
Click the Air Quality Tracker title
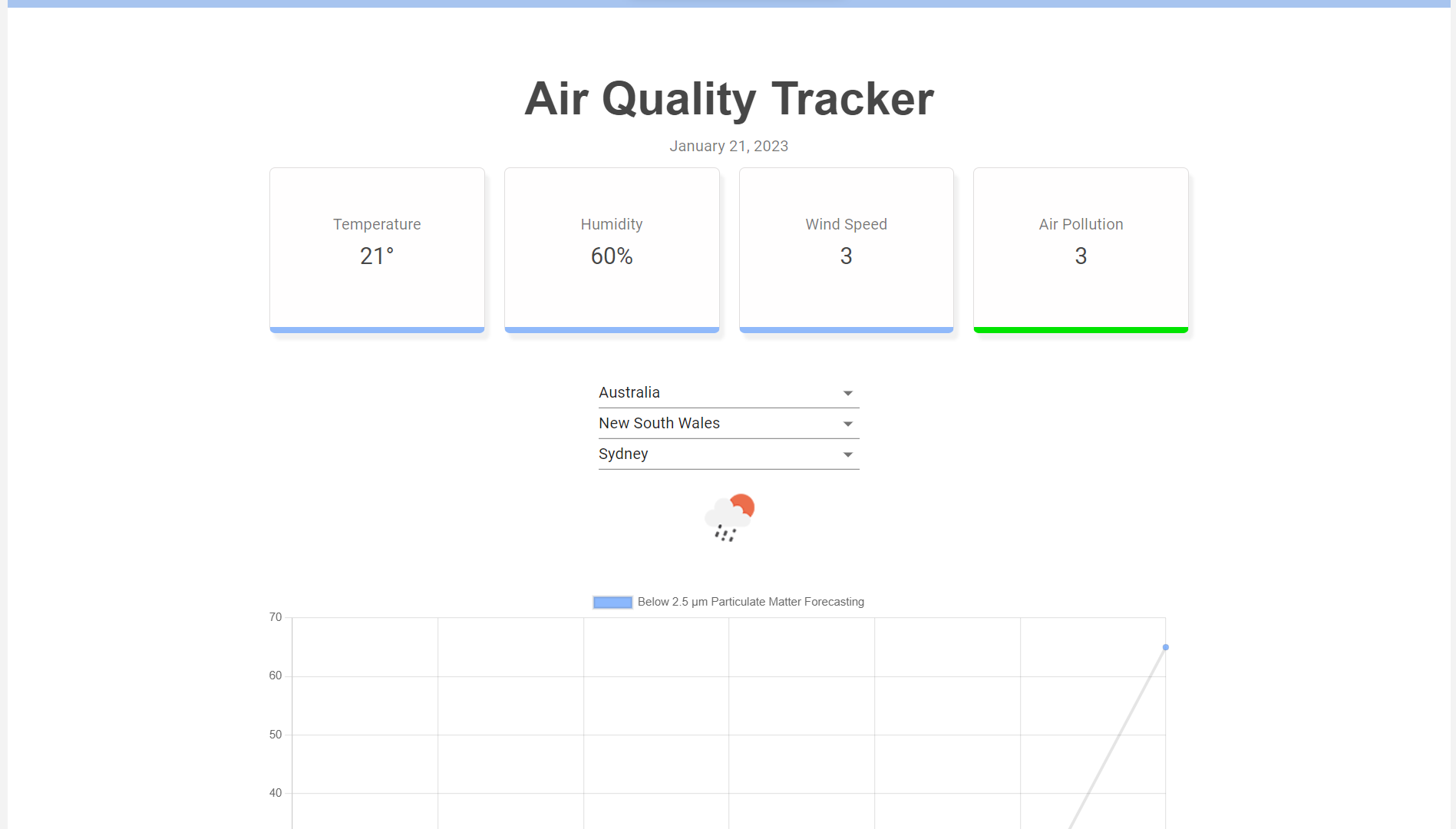728,98
